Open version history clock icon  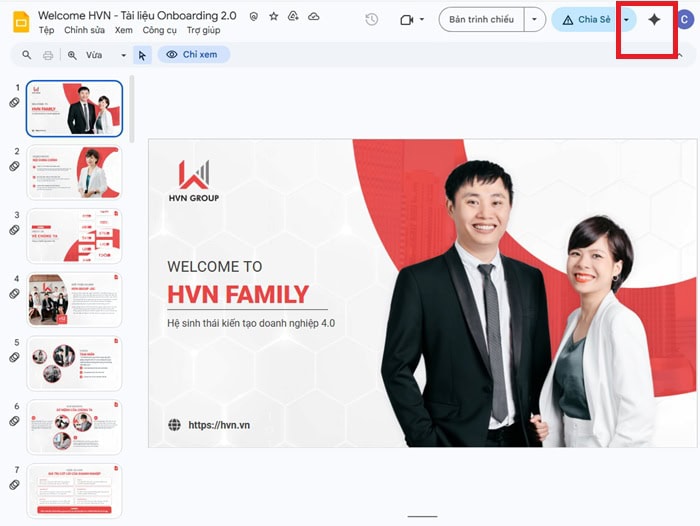click(x=371, y=19)
